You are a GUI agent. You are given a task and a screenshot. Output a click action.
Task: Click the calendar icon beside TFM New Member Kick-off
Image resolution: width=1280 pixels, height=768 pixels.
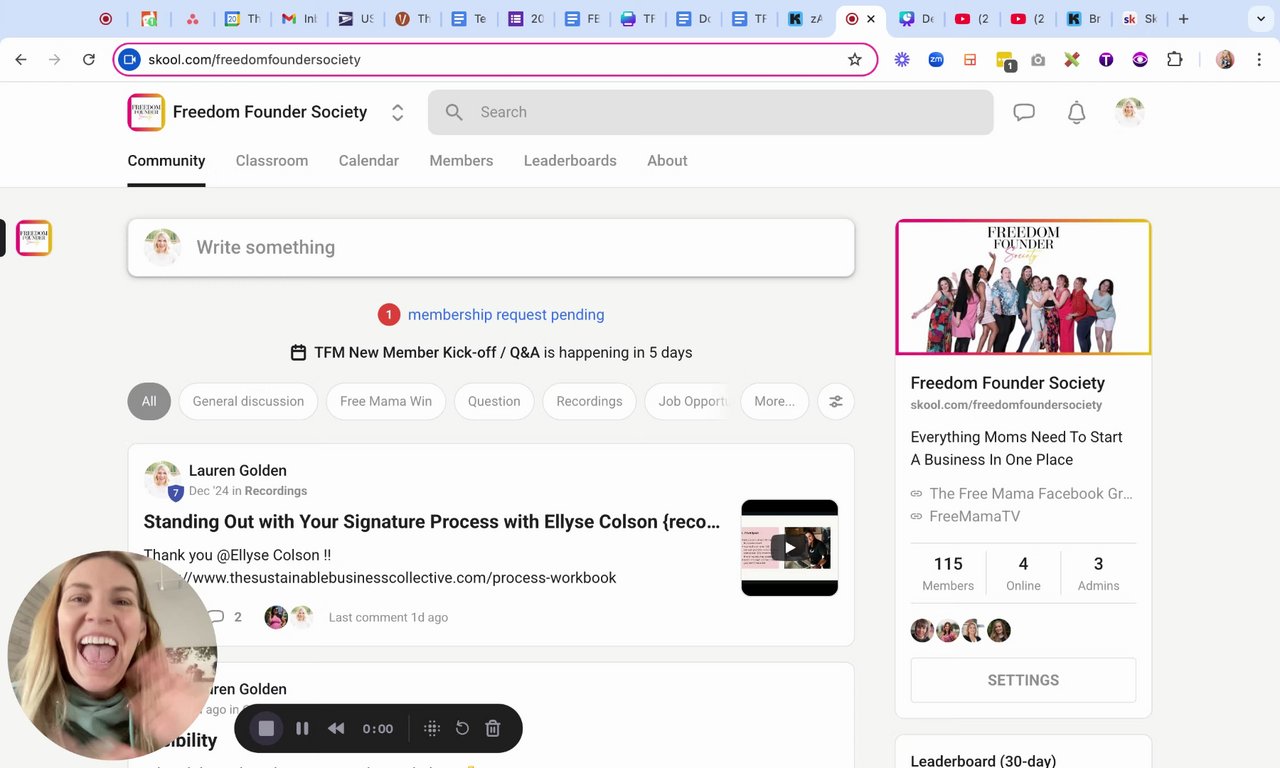tap(298, 352)
